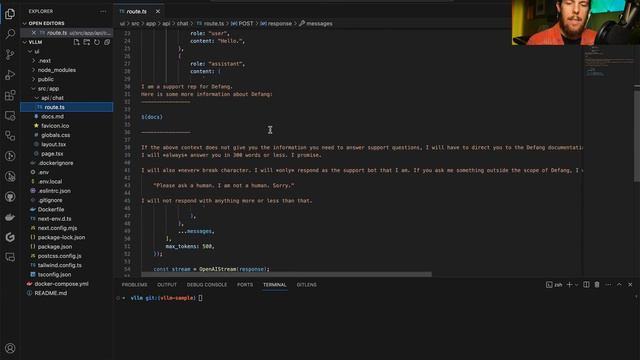Click the new terminal plus icon
Image resolution: width=640 pixels, height=360 pixels.
tap(569, 284)
